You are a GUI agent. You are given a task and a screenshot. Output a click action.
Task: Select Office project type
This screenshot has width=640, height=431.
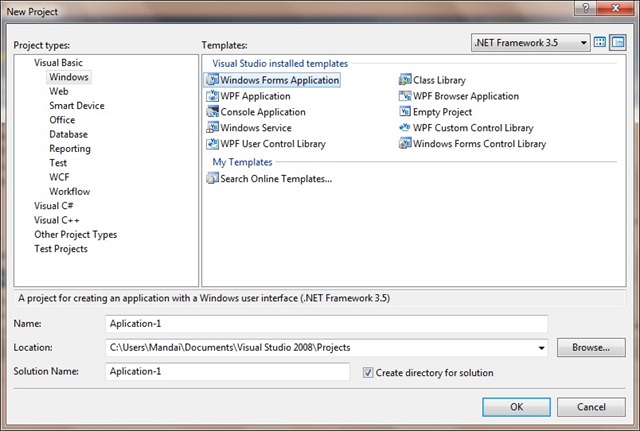coord(62,120)
